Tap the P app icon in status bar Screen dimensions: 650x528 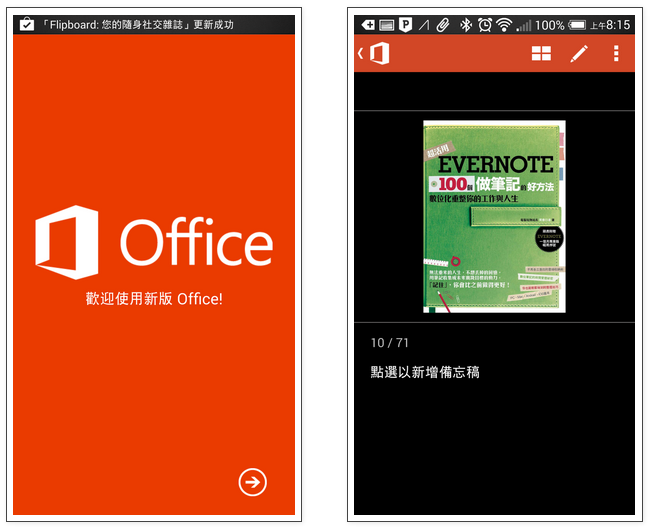pyautogui.click(x=405, y=25)
